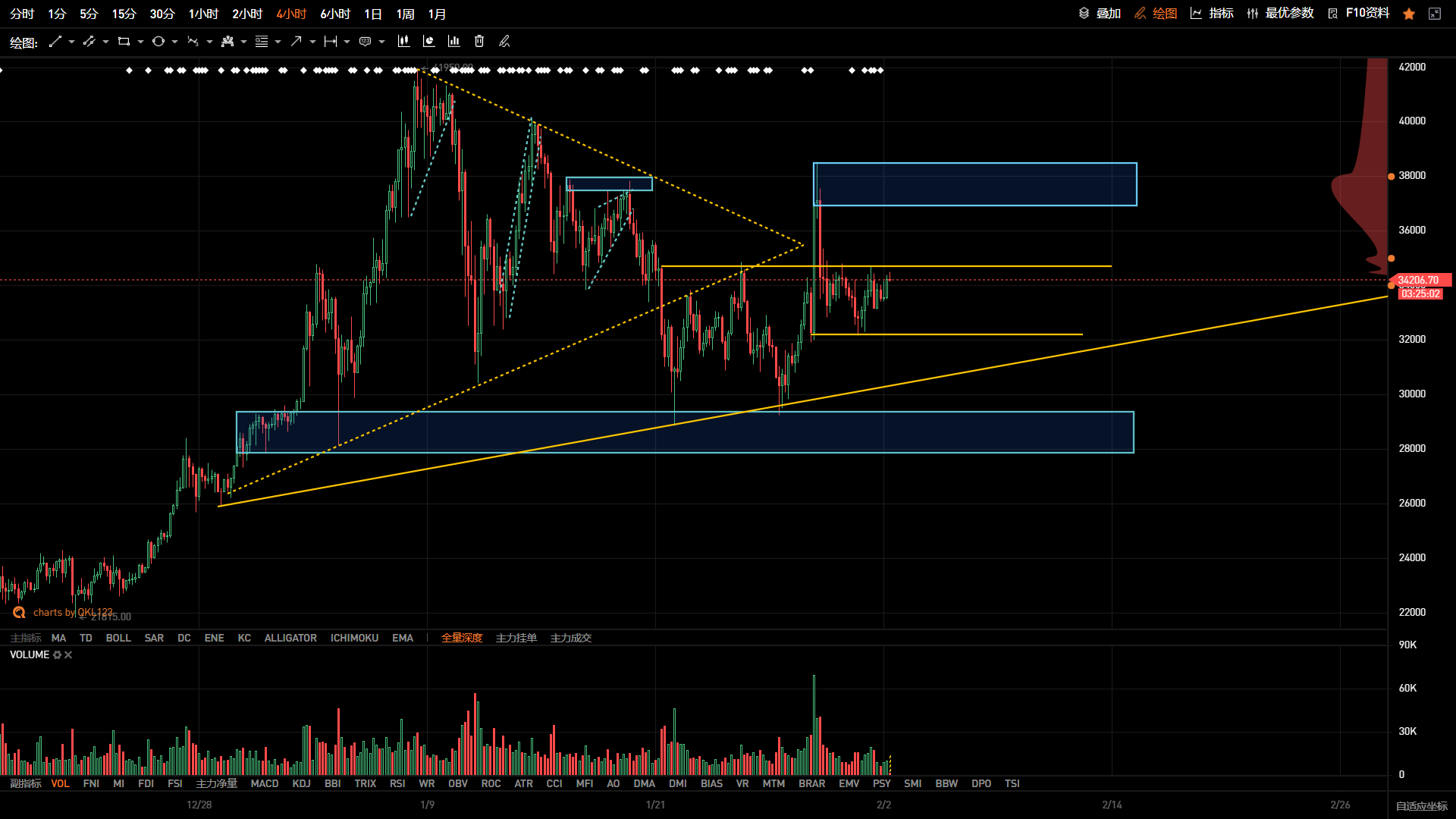Click the trash delete drawings icon
This screenshot has width=1456, height=819.
(x=479, y=42)
